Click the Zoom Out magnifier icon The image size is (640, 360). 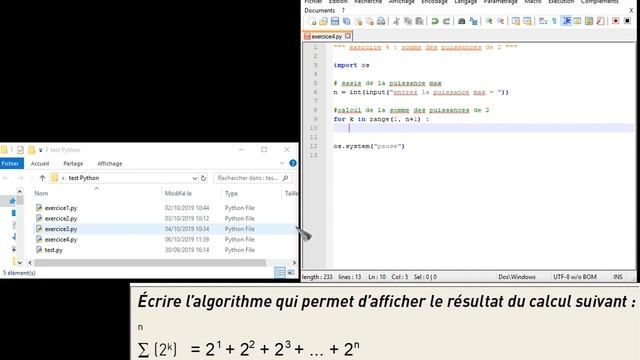pos(500,21)
